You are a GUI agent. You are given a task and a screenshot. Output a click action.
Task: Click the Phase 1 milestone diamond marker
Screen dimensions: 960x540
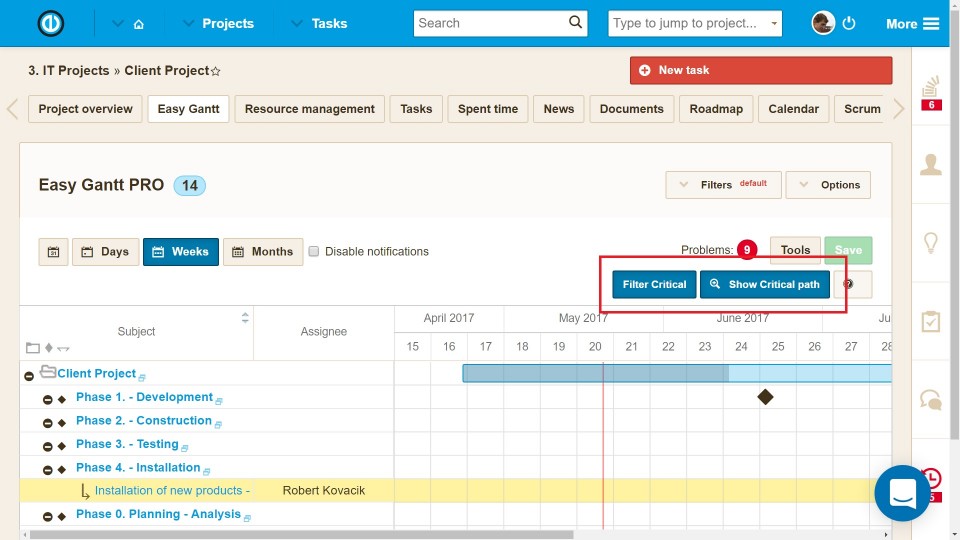click(x=765, y=397)
